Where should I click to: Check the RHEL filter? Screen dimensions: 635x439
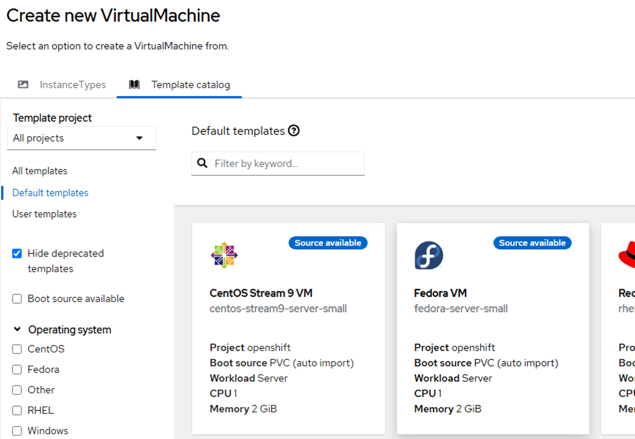click(x=17, y=410)
